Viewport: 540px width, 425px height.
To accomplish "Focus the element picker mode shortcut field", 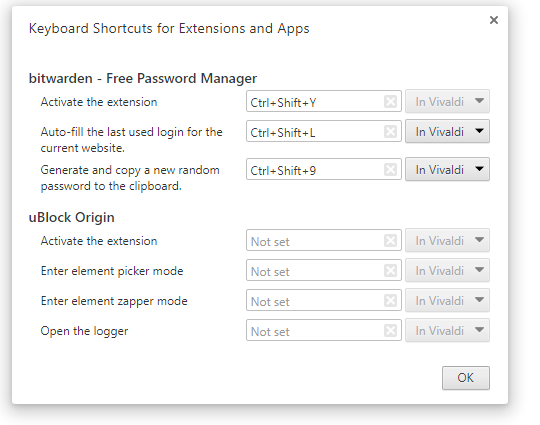I will [x=324, y=270].
